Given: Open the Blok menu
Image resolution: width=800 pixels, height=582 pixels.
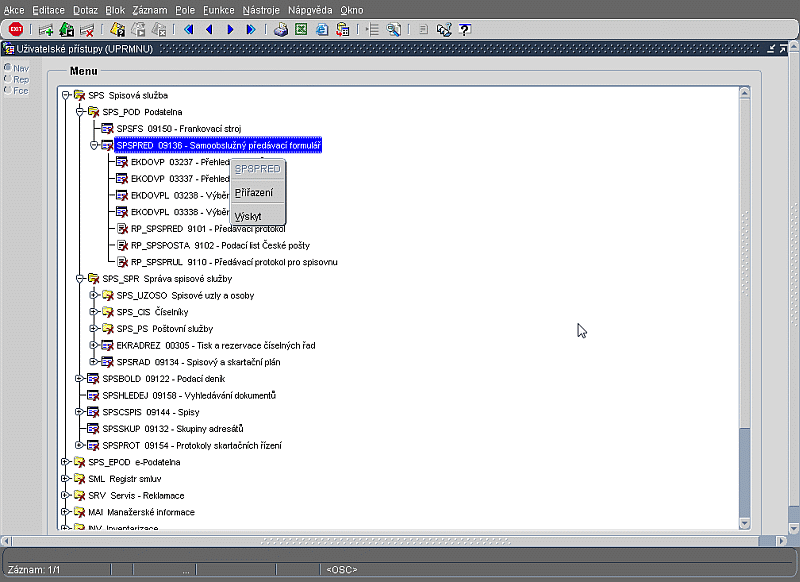Looking at the screenshot, I should [115, 10].
